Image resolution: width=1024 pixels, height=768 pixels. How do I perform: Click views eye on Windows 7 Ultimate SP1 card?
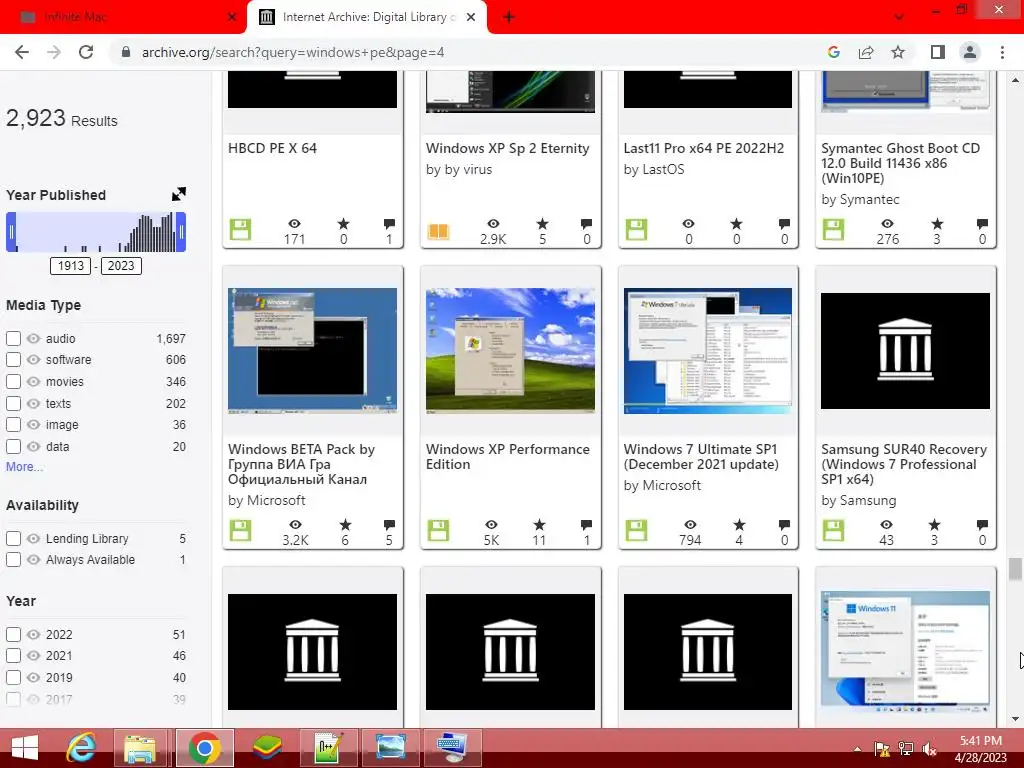(690, 524)
